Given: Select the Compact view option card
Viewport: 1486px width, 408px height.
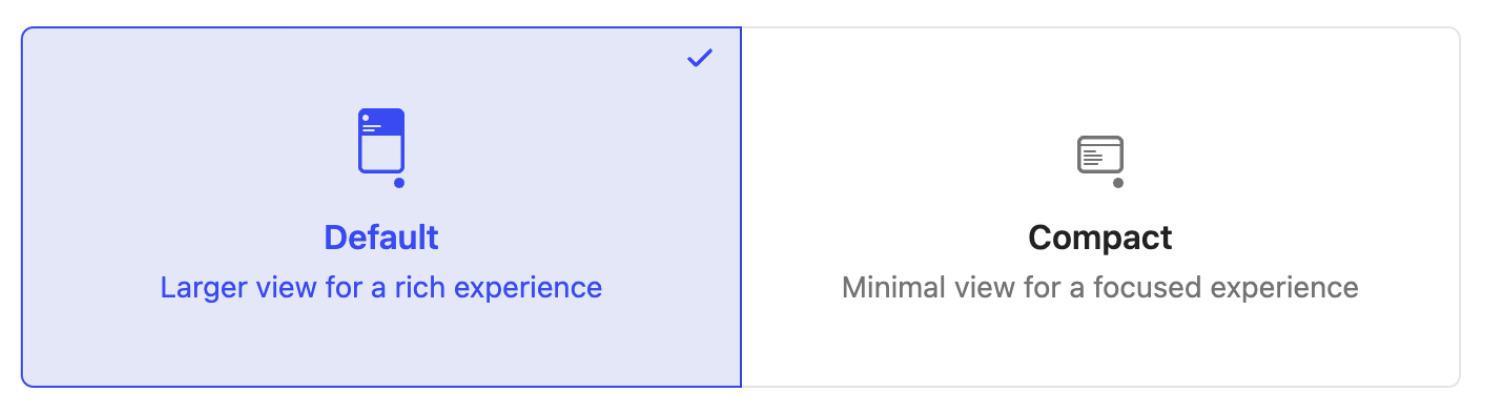Looking at the screenshot, I should click(x=1100, y=207).
